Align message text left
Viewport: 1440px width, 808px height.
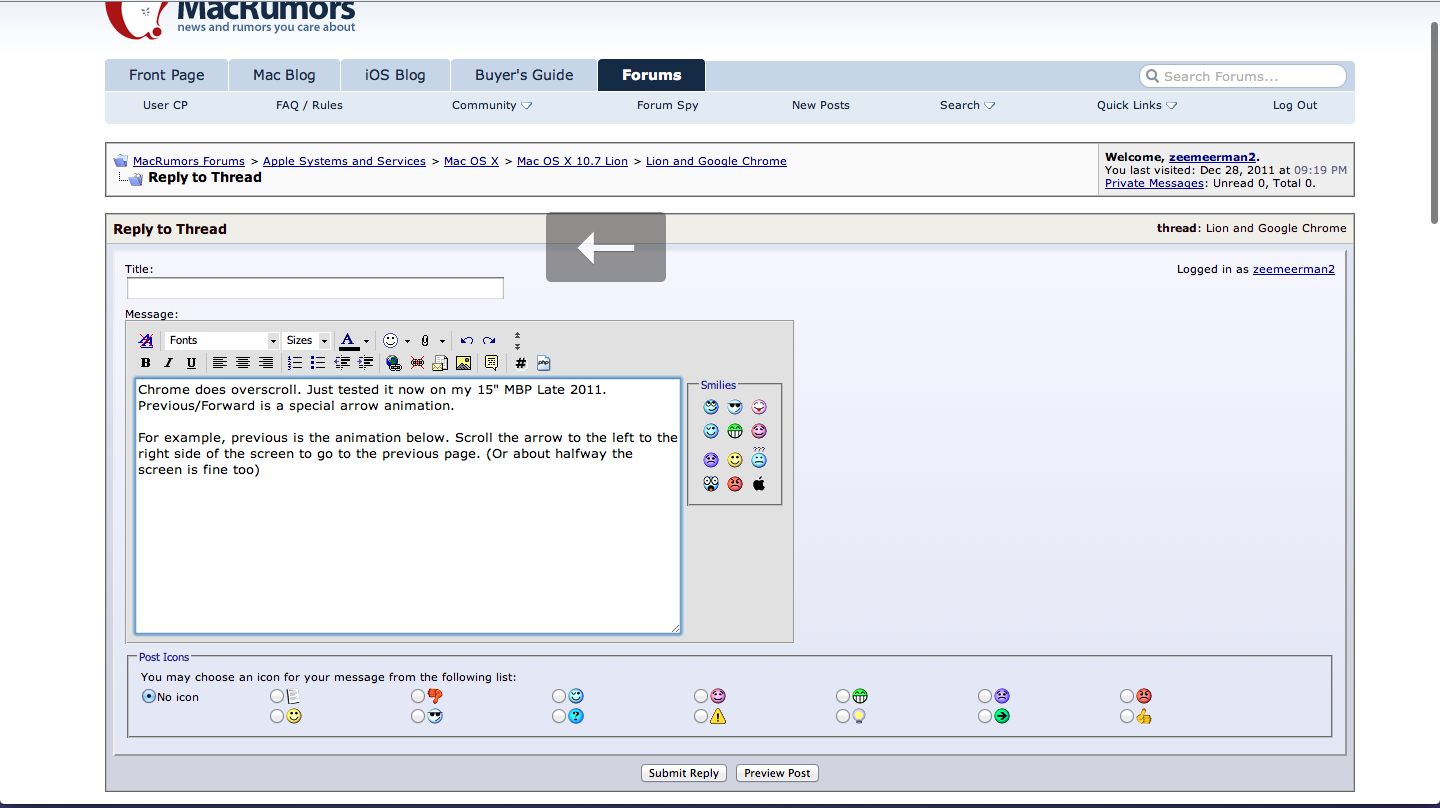click(x=220, y=363)
